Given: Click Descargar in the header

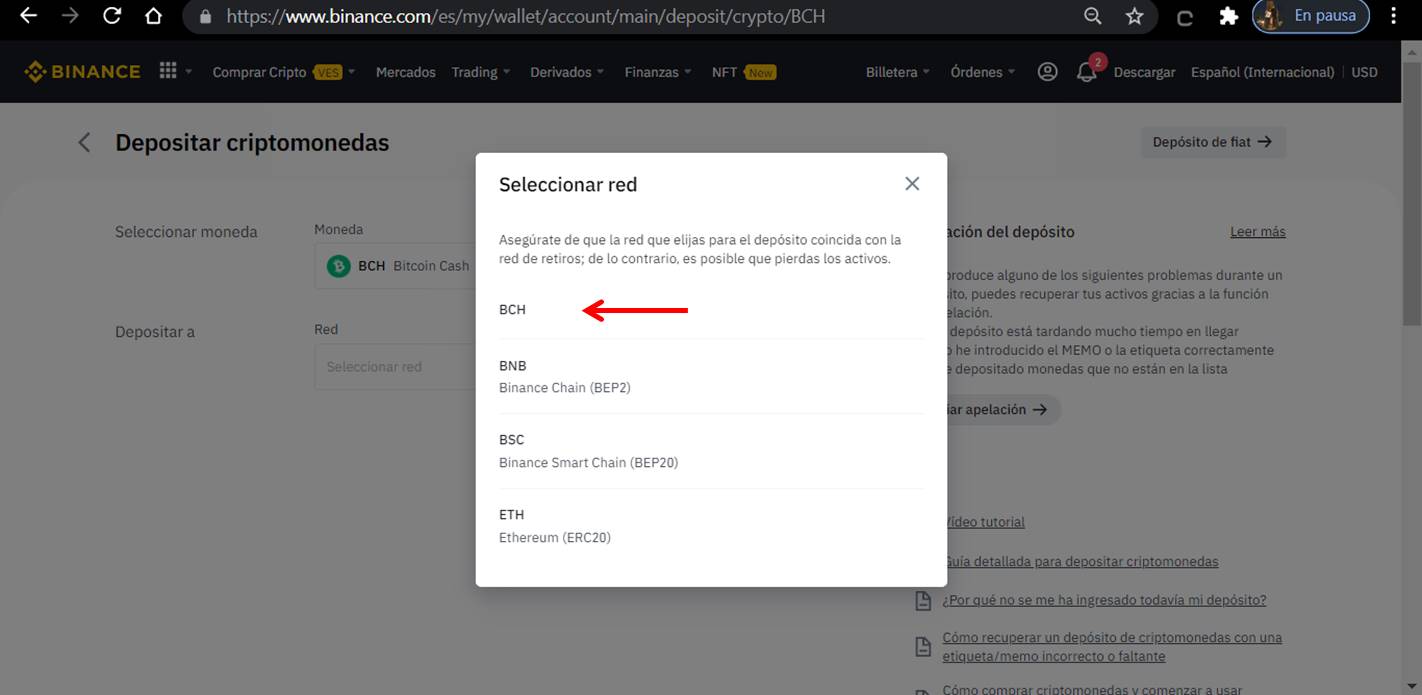Looking at the screenshot, I should tap(1144, 72).
